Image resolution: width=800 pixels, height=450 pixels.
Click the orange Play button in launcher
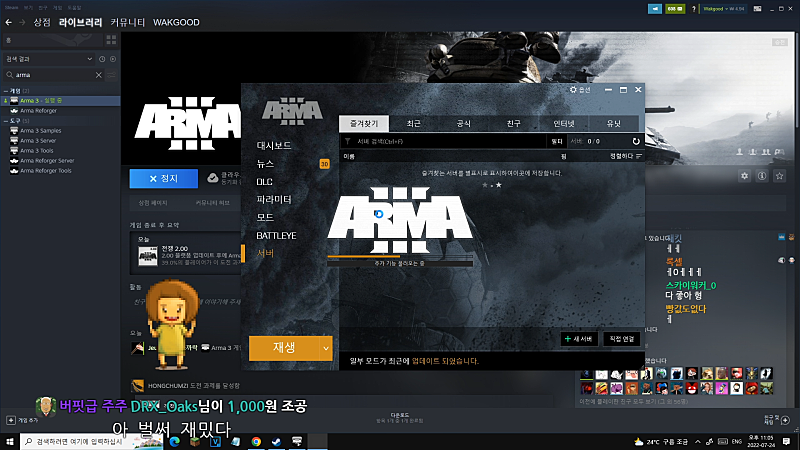(x=284, y=348)
